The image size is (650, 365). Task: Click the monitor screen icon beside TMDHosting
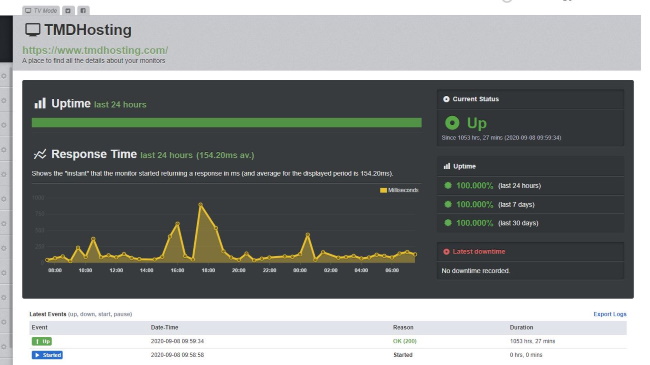(x=32, y=30)
